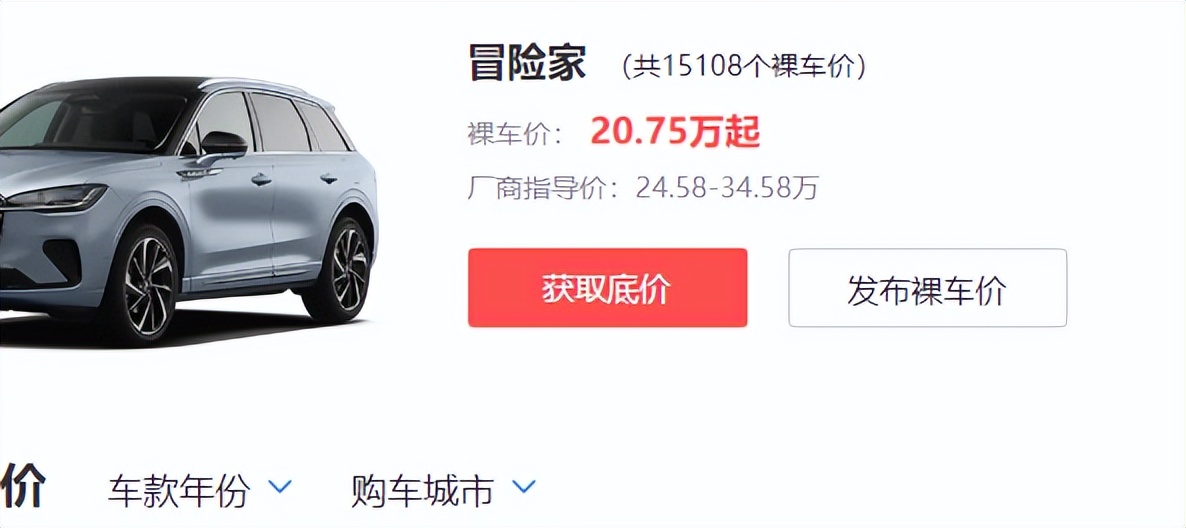This screenshot has width=1186, height=528.
Task: Click the 厂商指导价 24.58-34.58万 text
Action: 644,187
